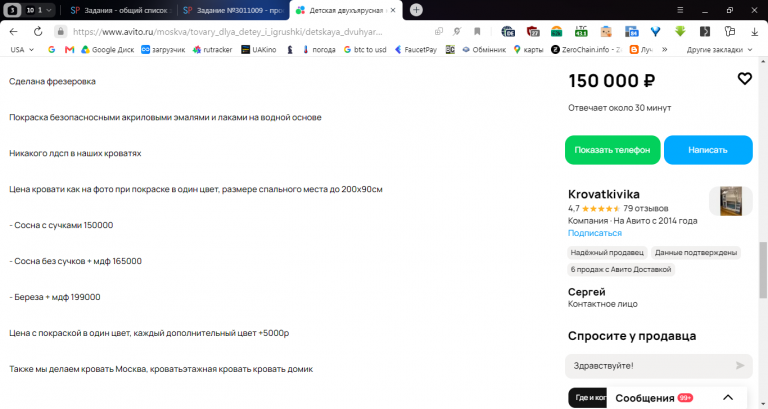
Task: Open the blue extension with badge 84
Action: click(631, 32)
